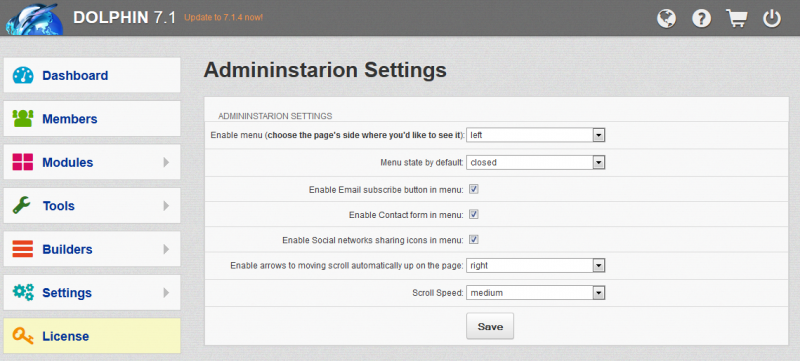The image size is (800, 361).
Task: Click the Admininstarion Settings page heading
Action: click(x=325, y=70)
